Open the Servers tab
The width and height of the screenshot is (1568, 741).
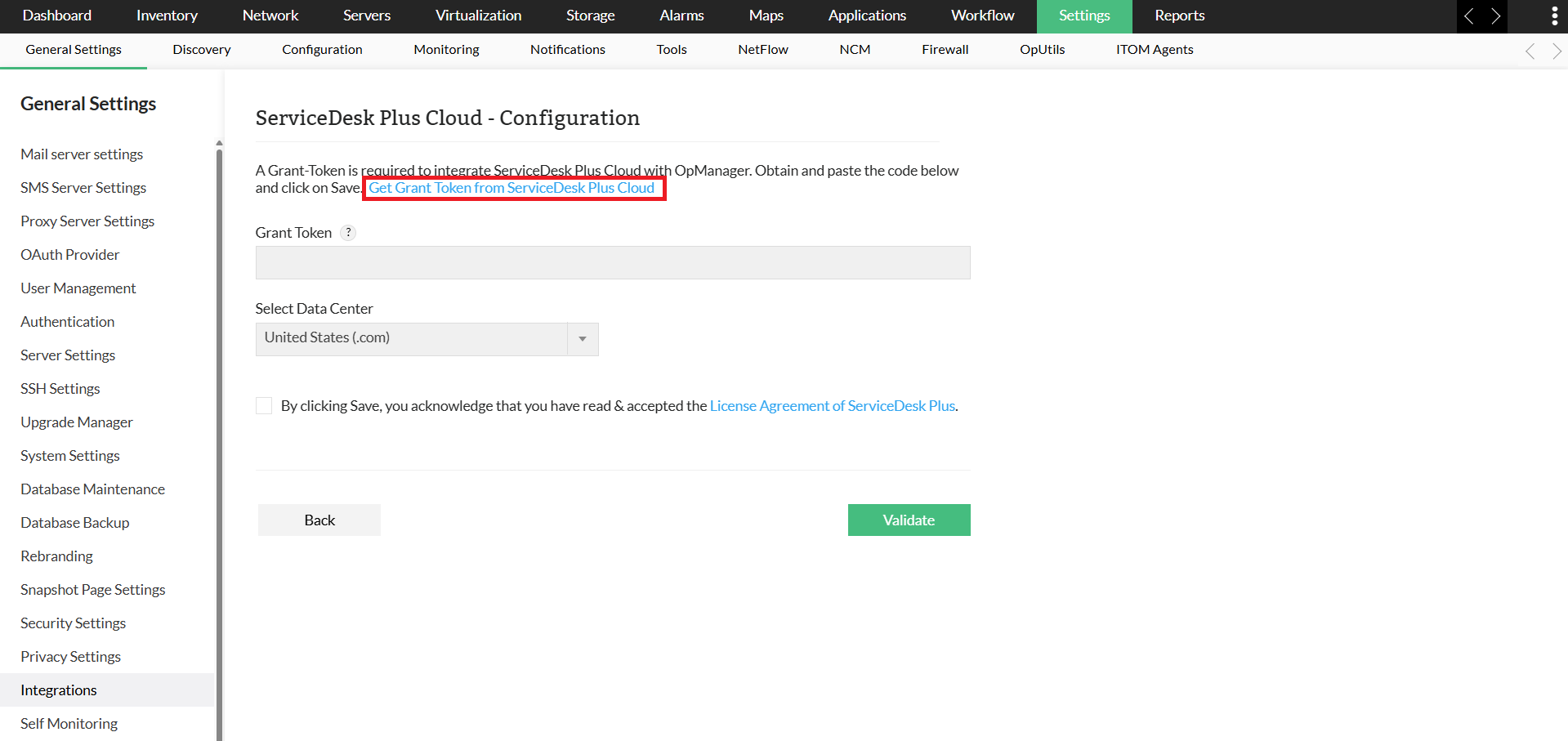pyautogui.click(x=367, y=16)
